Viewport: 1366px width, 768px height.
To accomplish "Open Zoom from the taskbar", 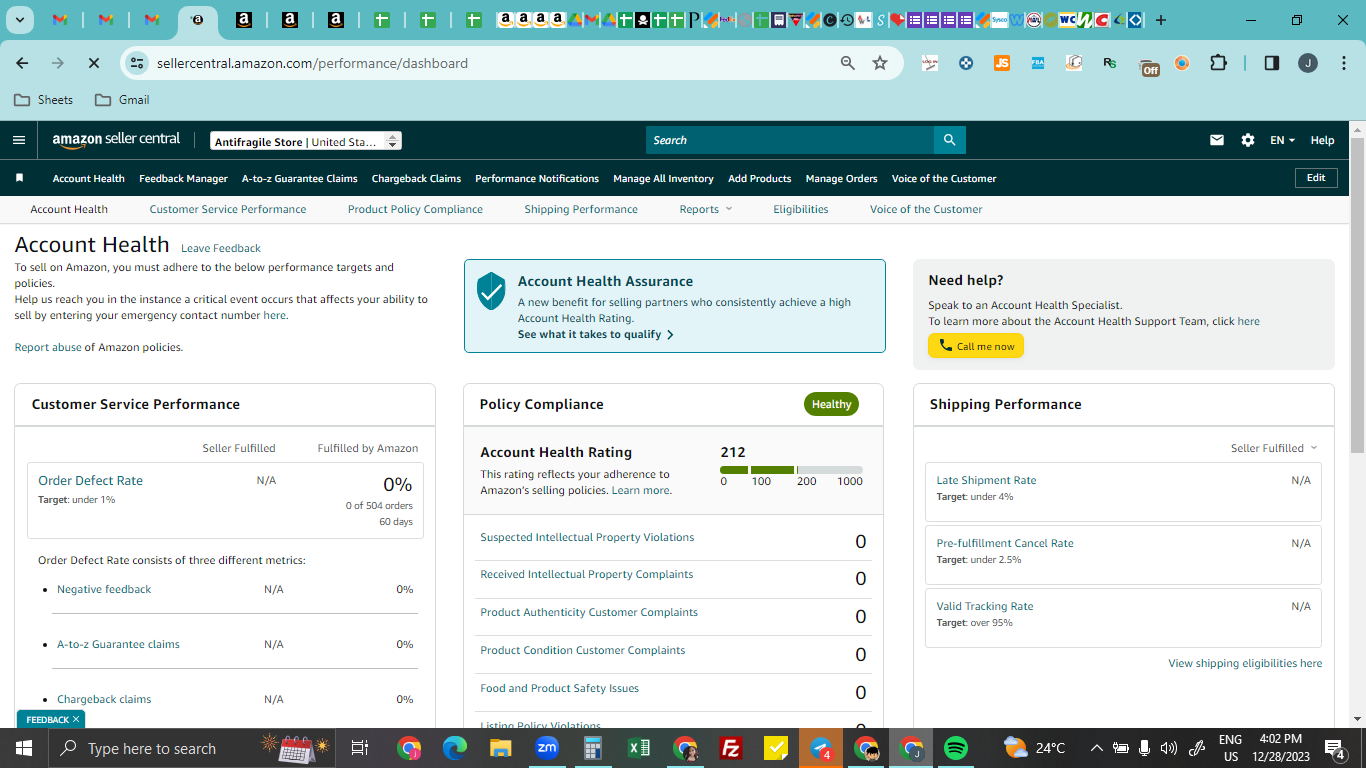I will click(x=547, y=748).
